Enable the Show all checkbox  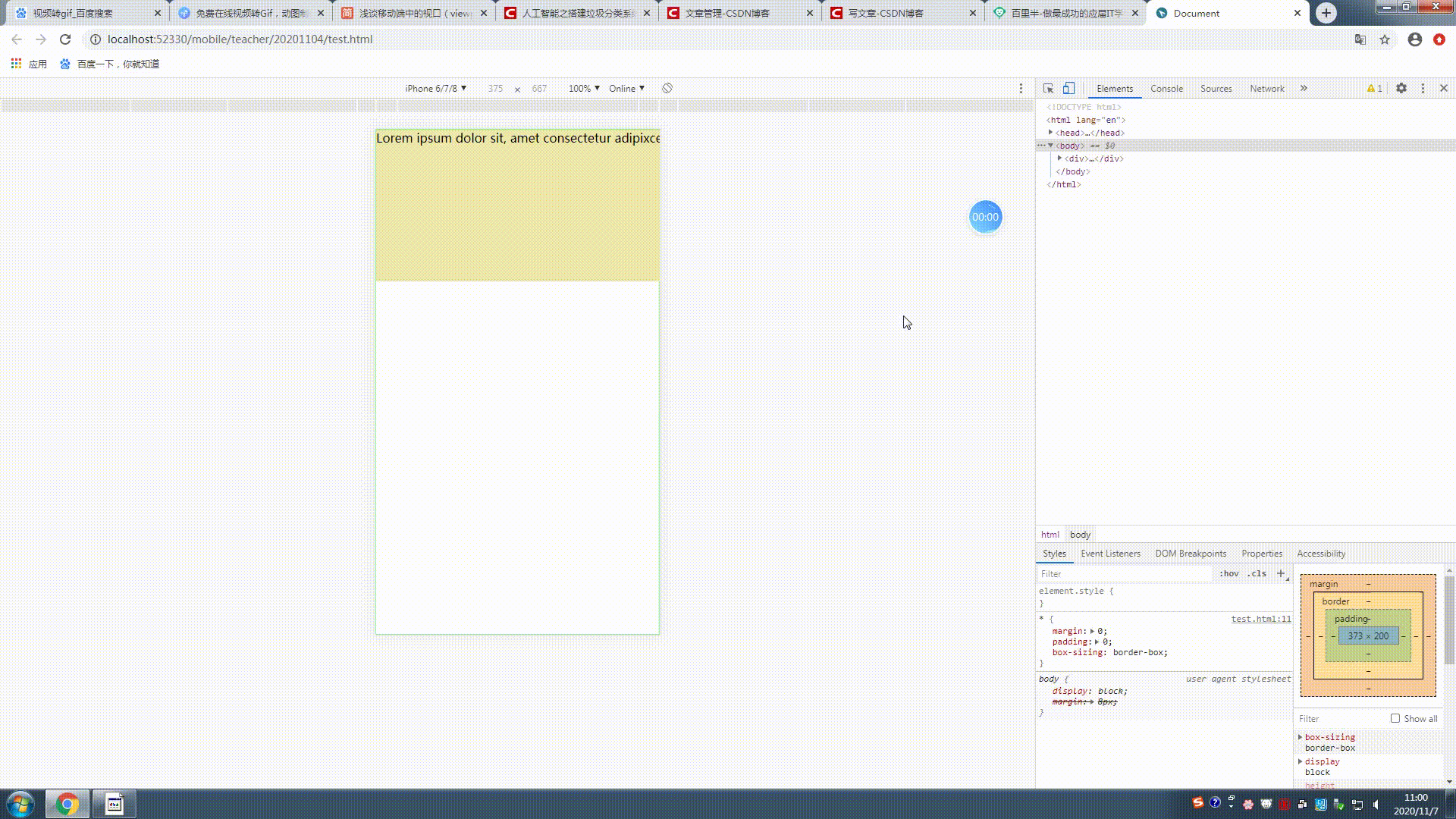tap(1395, 718)
